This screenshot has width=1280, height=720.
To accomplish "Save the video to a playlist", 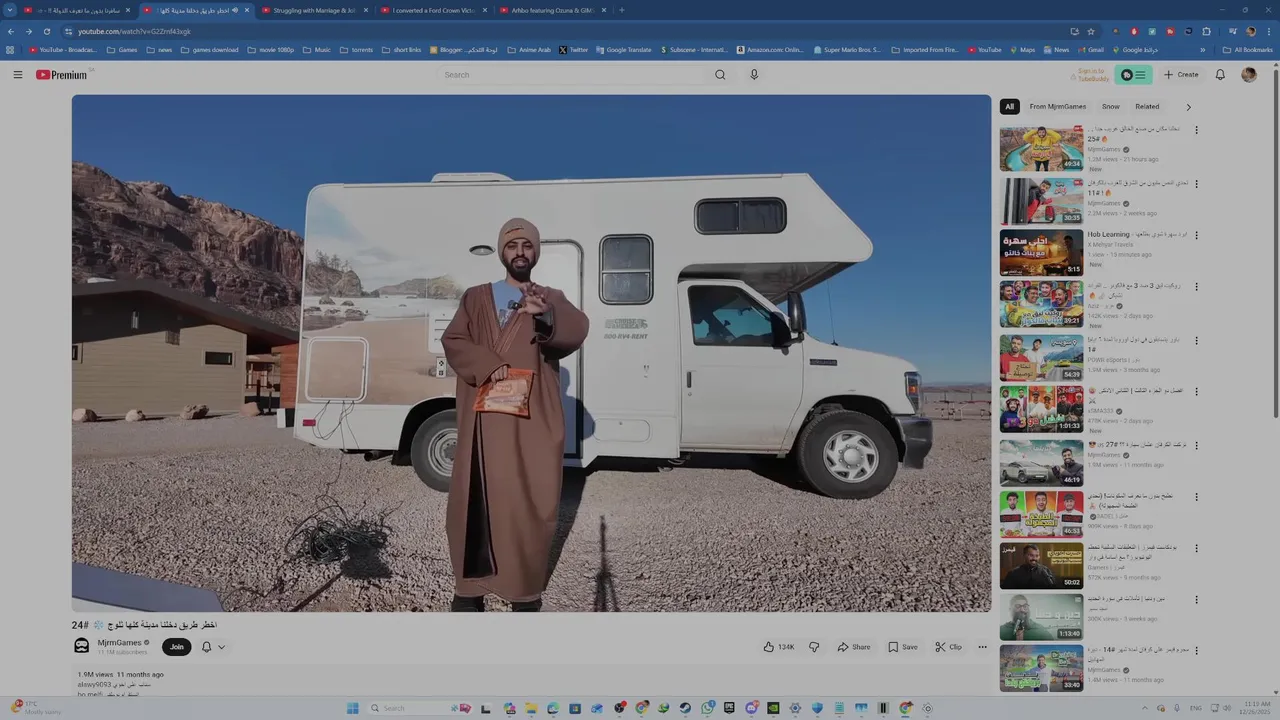I will coord(903,647).
